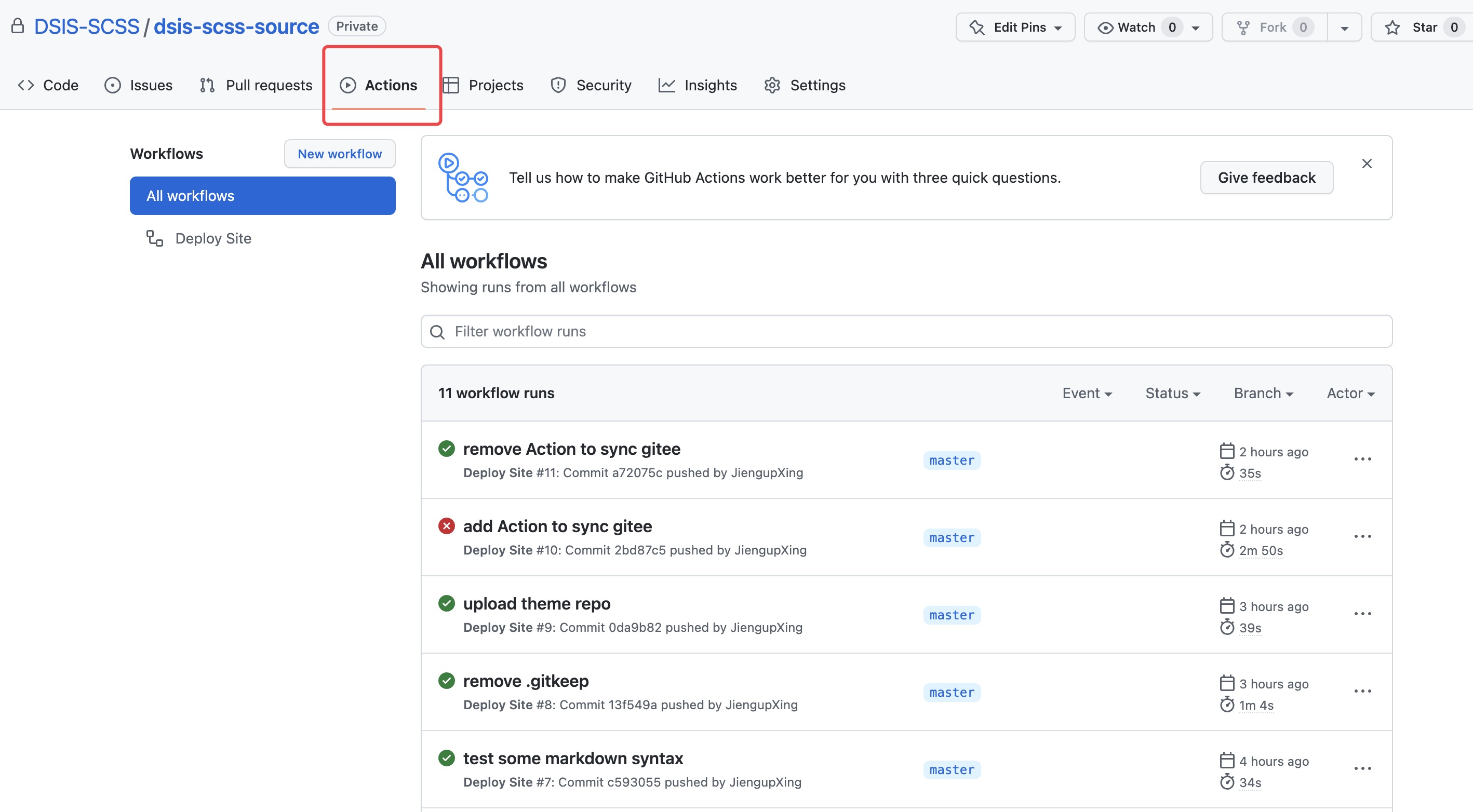The width and height of the screenshot is (1473, 812).
Task: Click the Watch count badge
Action: pyautogui.click(x=1172, y=28)
